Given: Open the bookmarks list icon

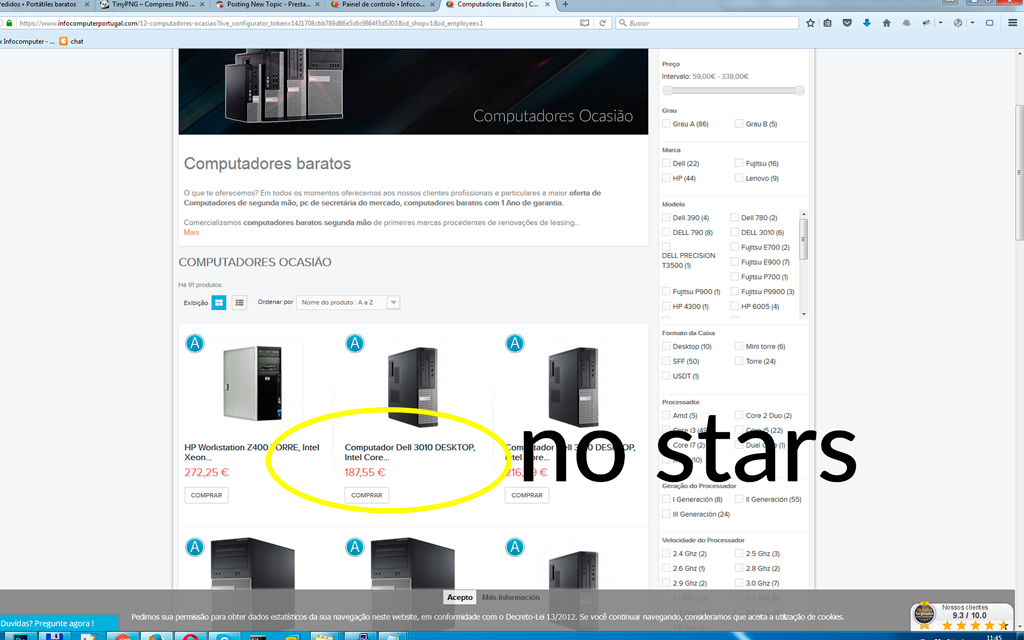Looking at the screenshot, I should (828, 23).
